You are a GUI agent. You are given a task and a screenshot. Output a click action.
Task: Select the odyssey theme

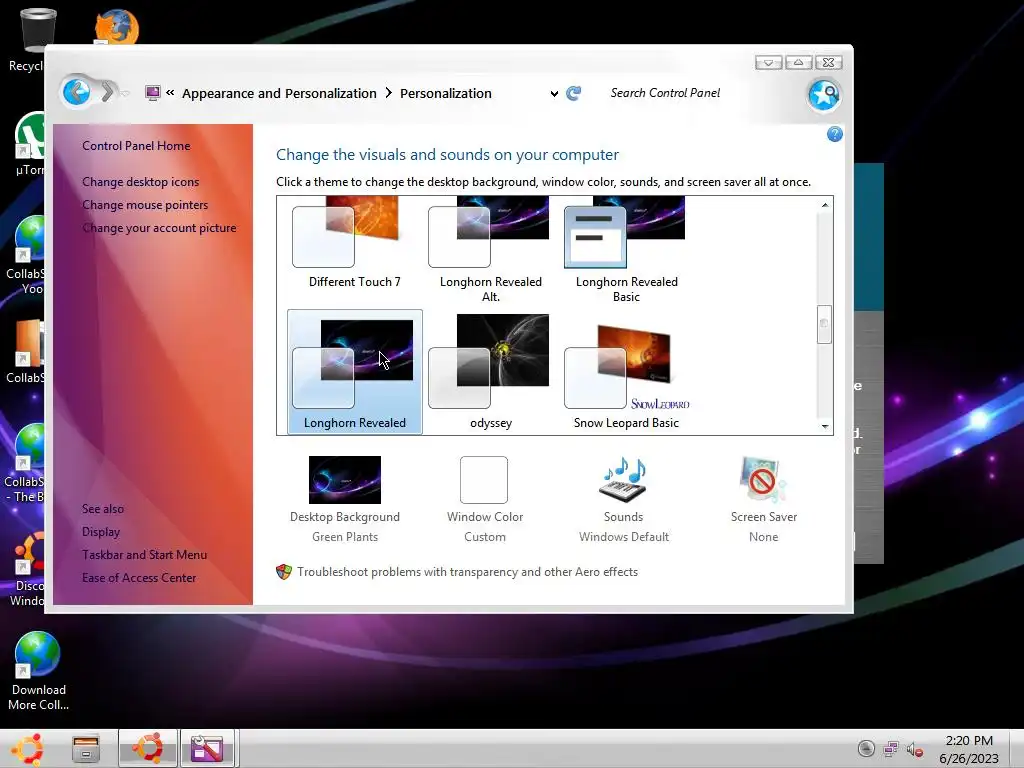[x=490, y=372]
